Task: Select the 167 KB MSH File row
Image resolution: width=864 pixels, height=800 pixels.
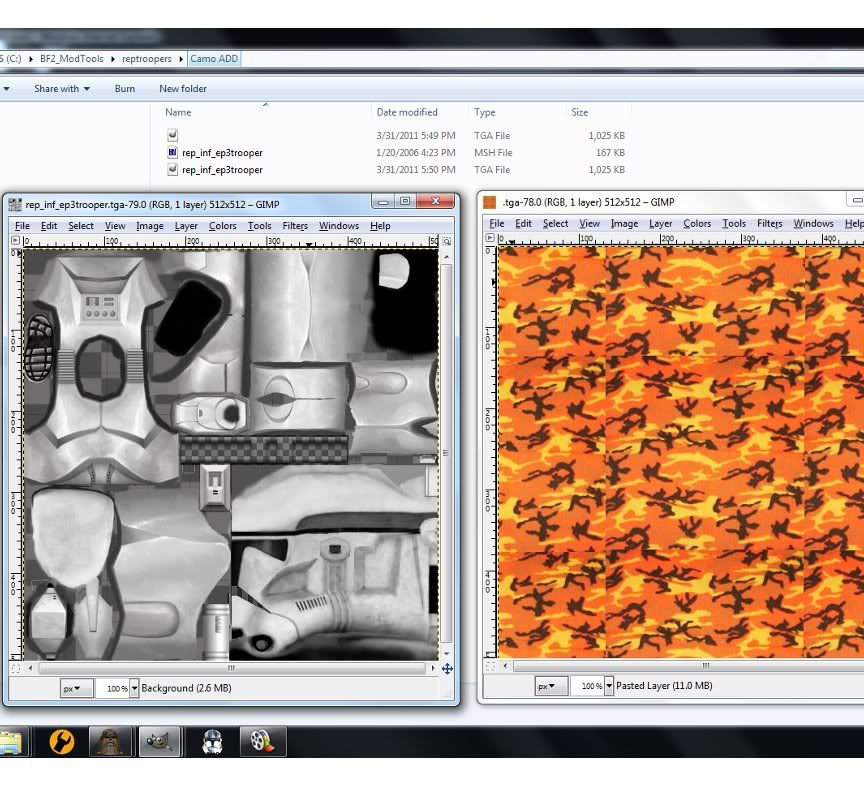Action: (x=396, y=152)
